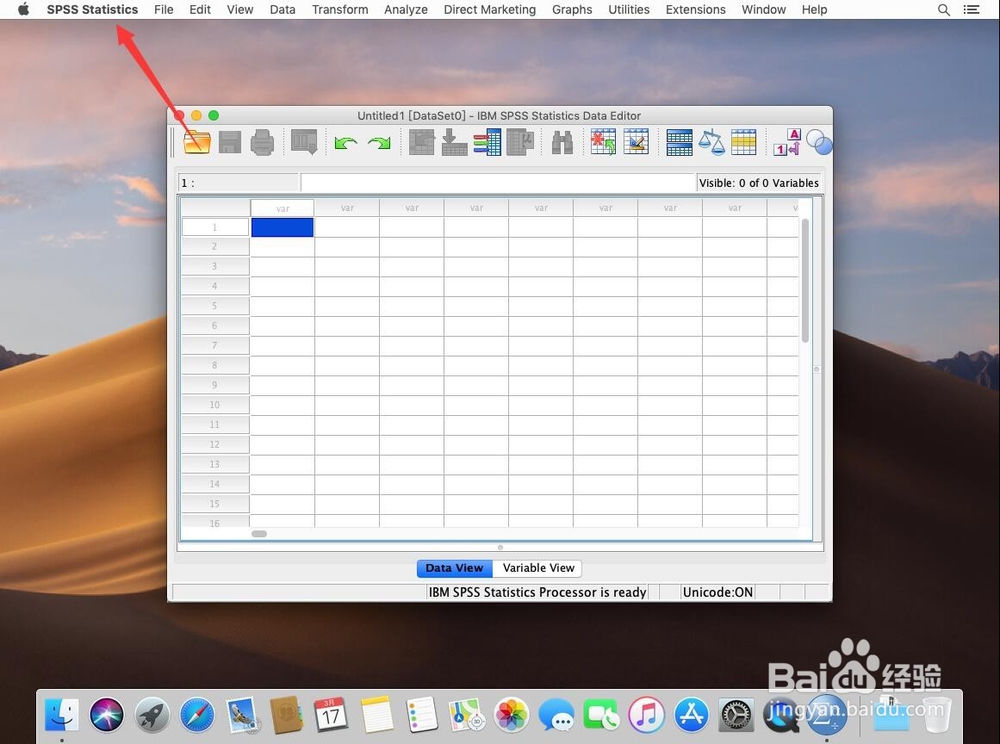
Task: Click the Print icon in the toolbar
Action: click(262, 142)
